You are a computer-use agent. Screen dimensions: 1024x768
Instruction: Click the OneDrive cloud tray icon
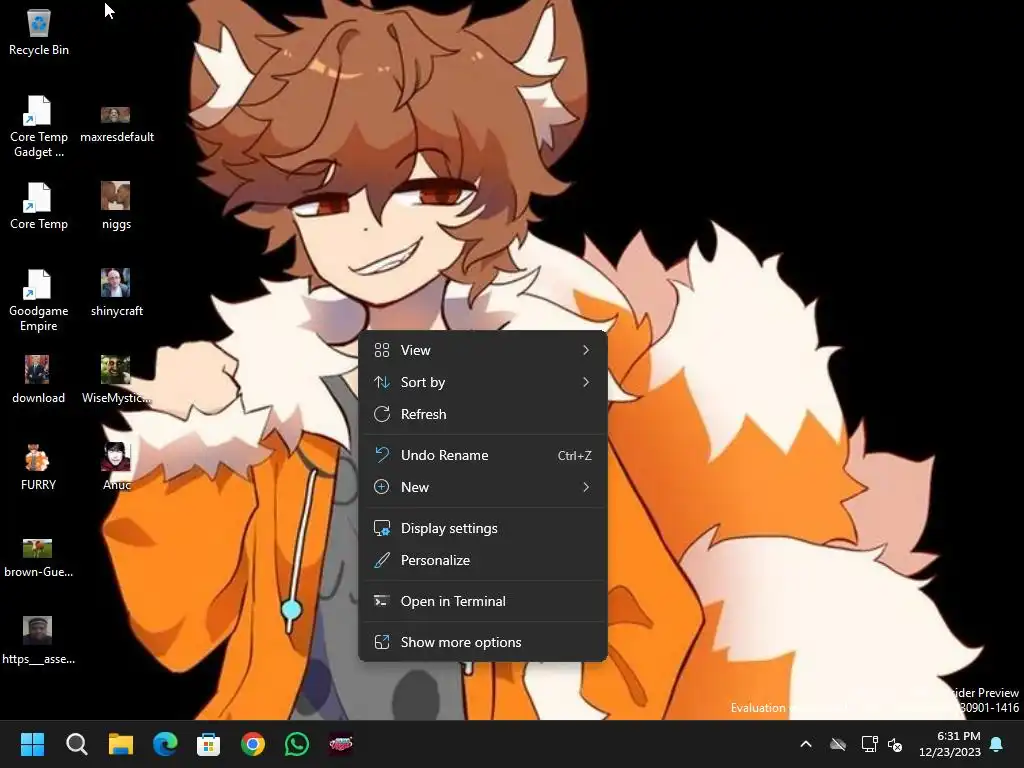click(838, 744)
